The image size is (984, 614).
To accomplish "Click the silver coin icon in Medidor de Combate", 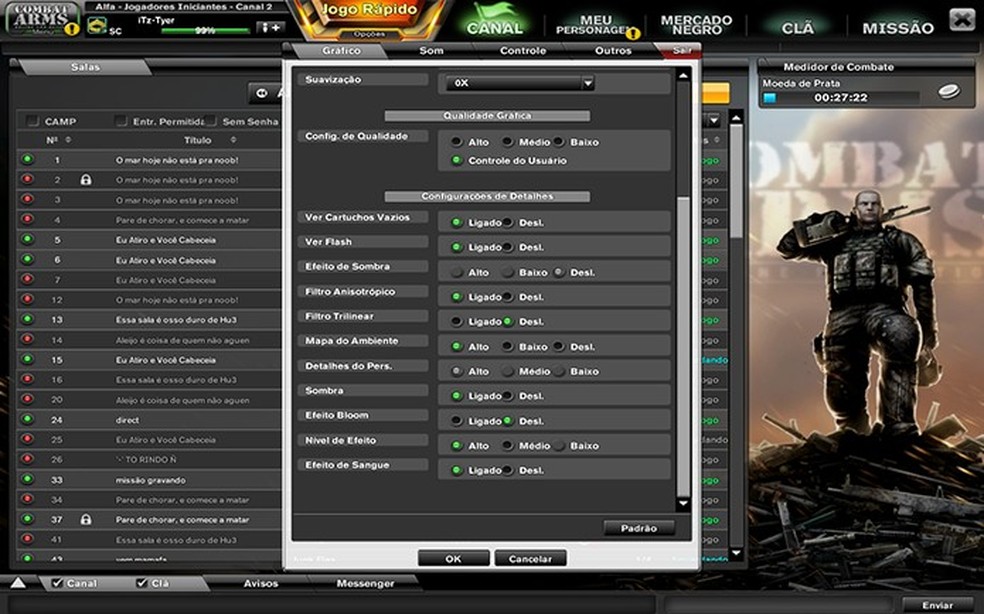I will click(x=948, y=92).
